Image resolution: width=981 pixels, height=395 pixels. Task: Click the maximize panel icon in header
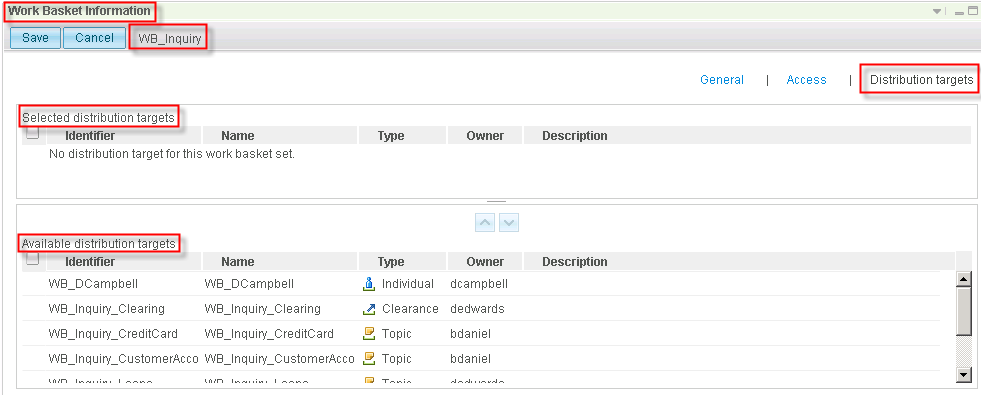tap(972, 11)
